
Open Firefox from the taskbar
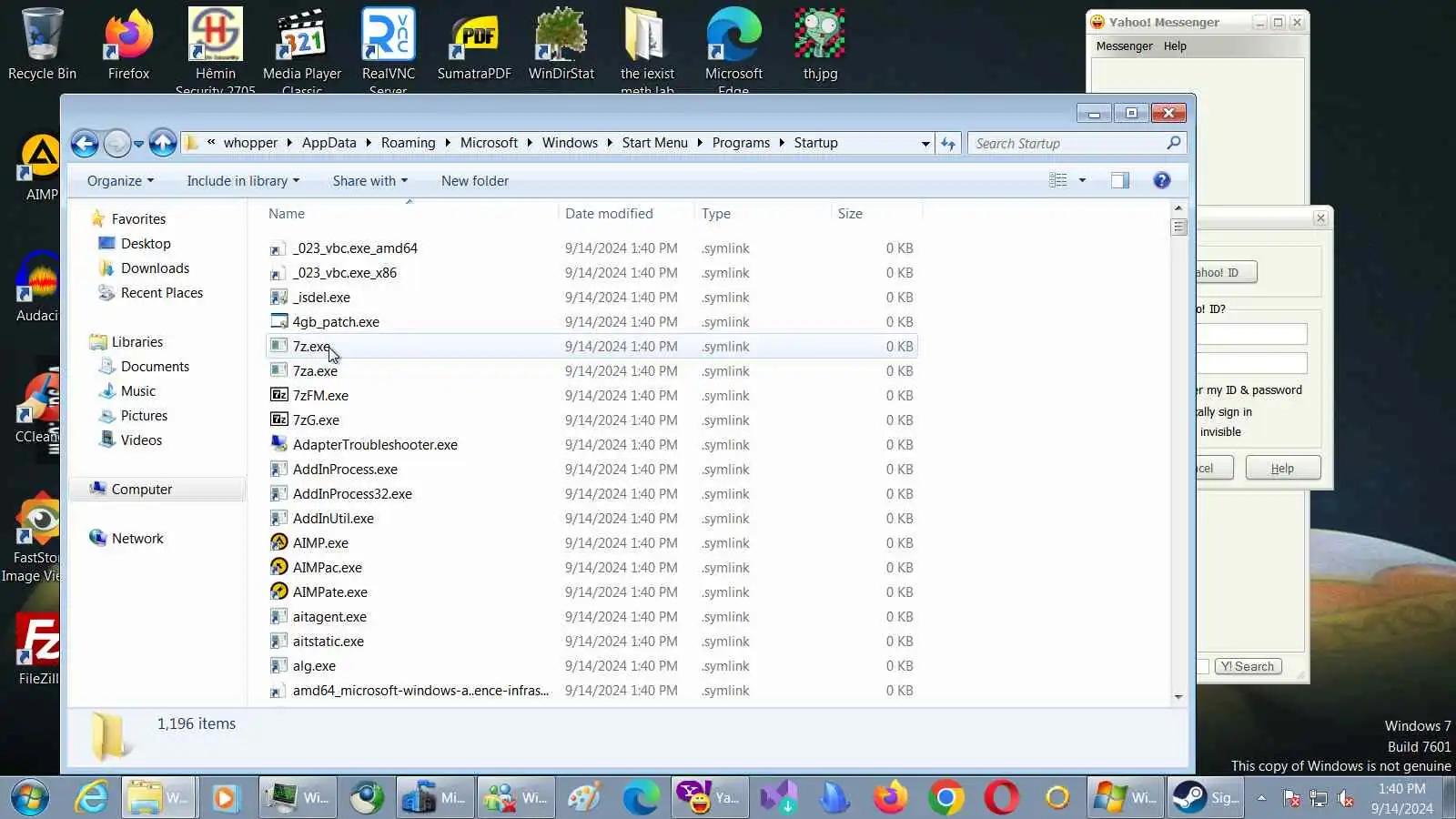click(x=891, y=798)
